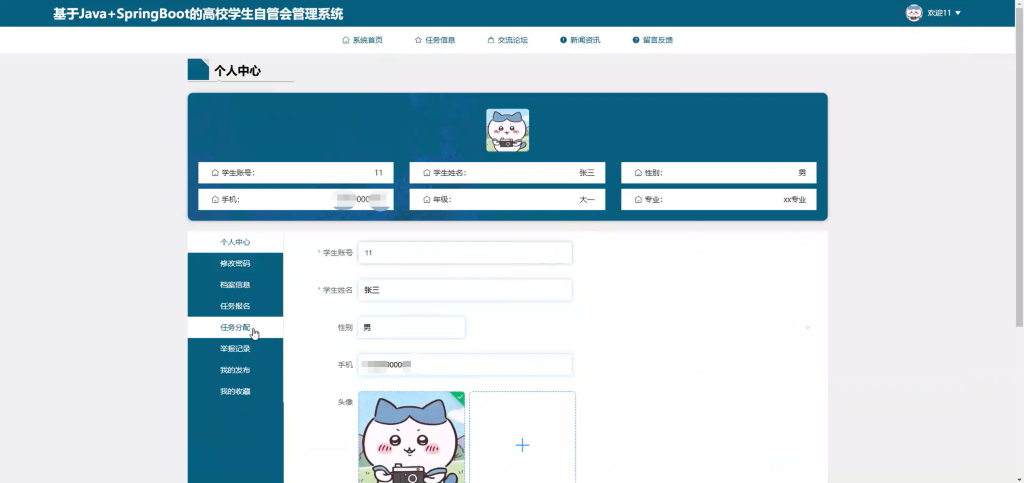Open 我的收藏 in the sidebar
Screen dimensions: 1024x483
pyautogui.click(x=235, y=392)
